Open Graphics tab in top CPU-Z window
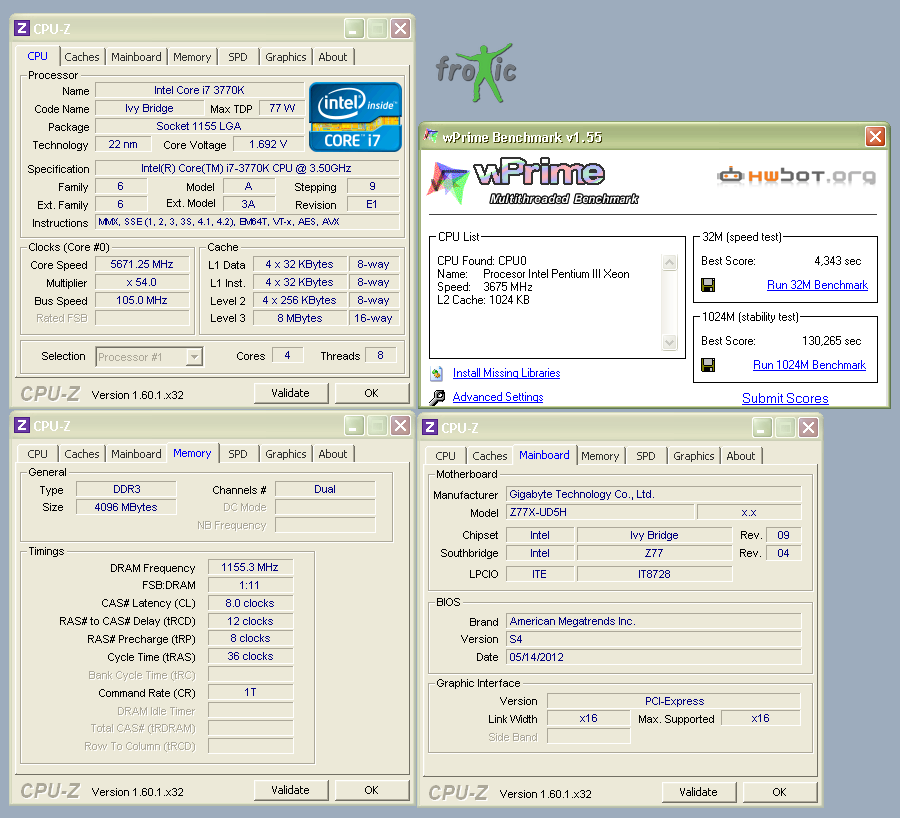 [x=285, y=57]
